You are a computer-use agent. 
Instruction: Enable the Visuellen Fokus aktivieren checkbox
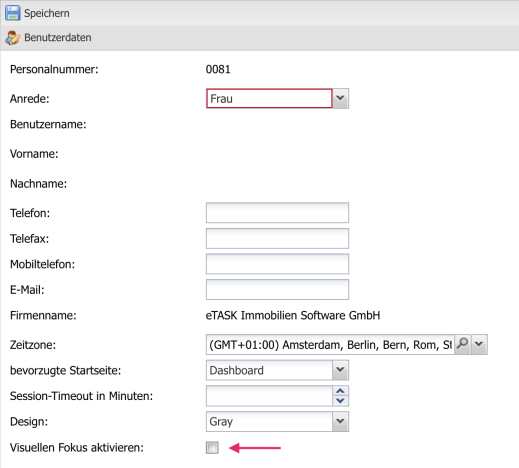tap(212, 448)
